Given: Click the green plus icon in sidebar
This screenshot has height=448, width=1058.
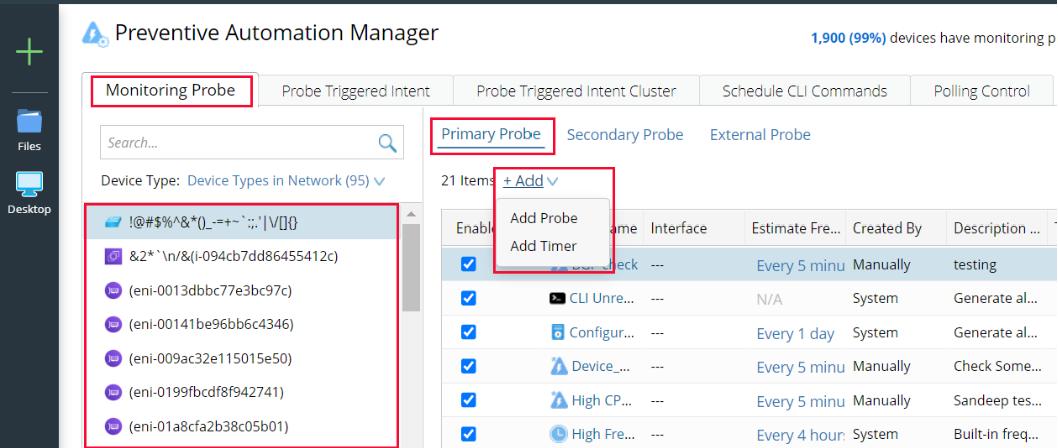Looking at the screenshot, I should click(x=29, y=52).
